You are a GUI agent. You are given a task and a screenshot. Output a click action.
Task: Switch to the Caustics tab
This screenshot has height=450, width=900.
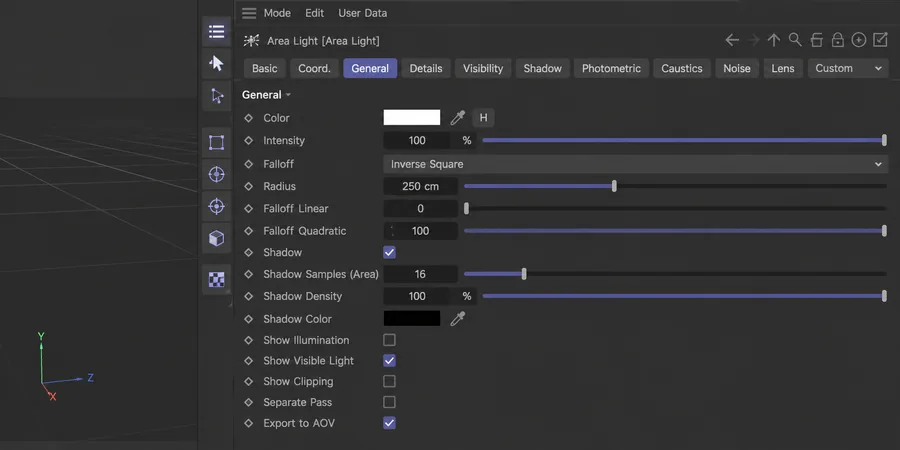tap(682, 68)
